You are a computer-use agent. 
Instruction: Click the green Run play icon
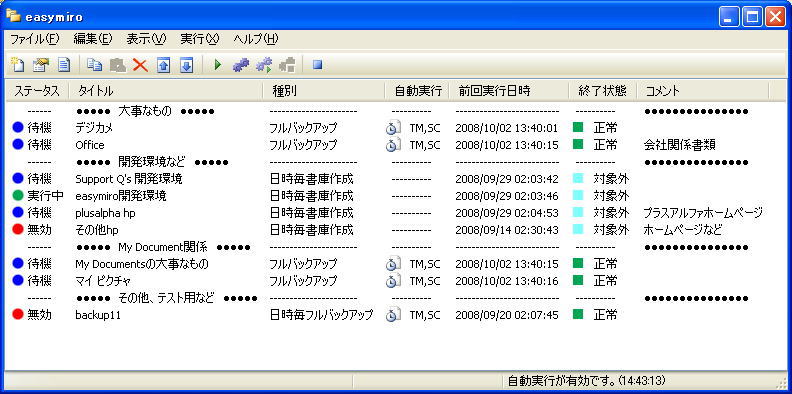(x=218, y=65)
